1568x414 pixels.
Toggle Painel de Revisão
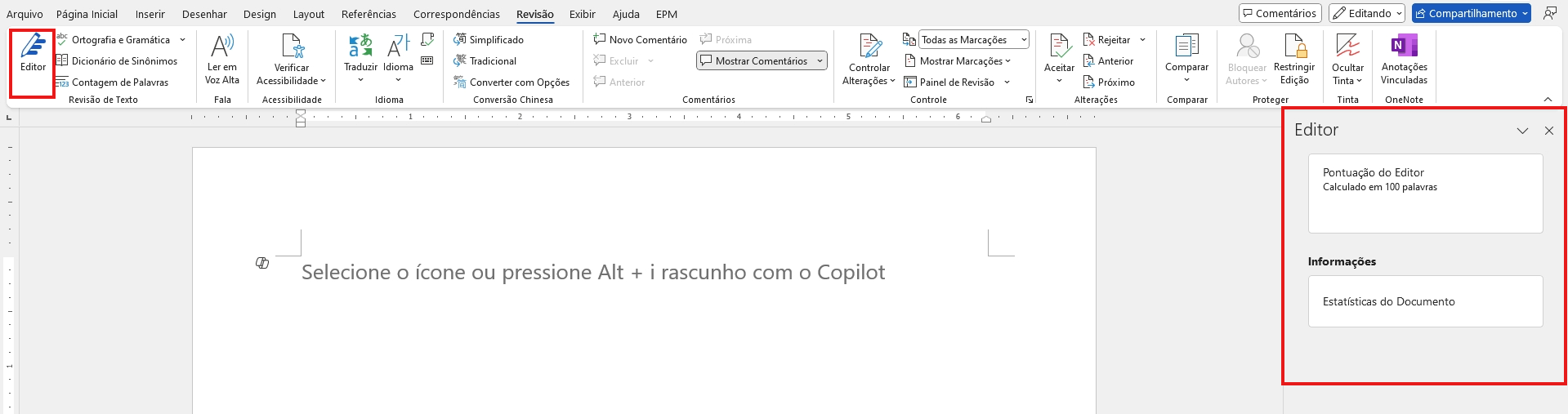point(949,82)
